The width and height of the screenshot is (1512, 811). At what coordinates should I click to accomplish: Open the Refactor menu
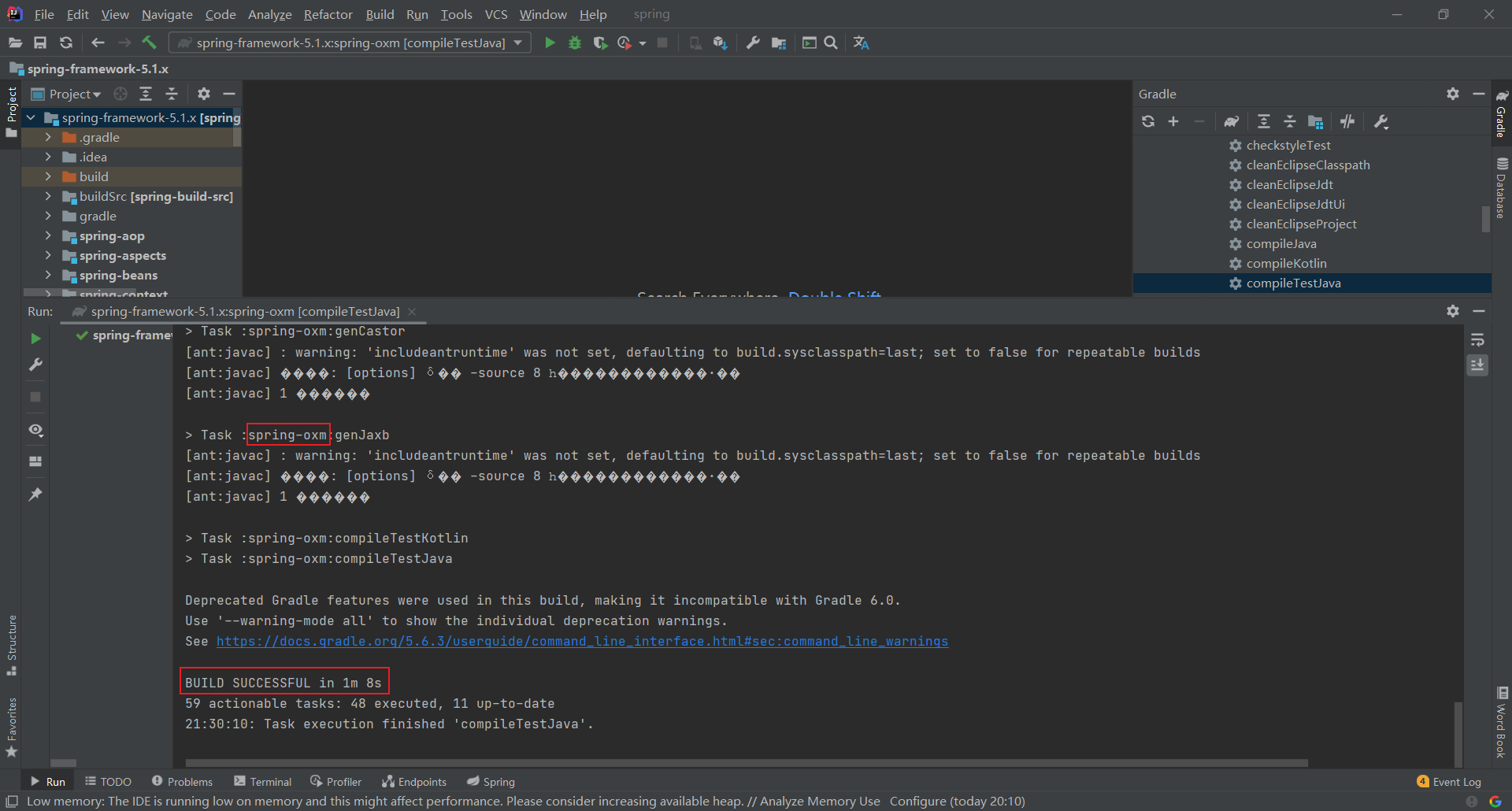coord(328,14)
